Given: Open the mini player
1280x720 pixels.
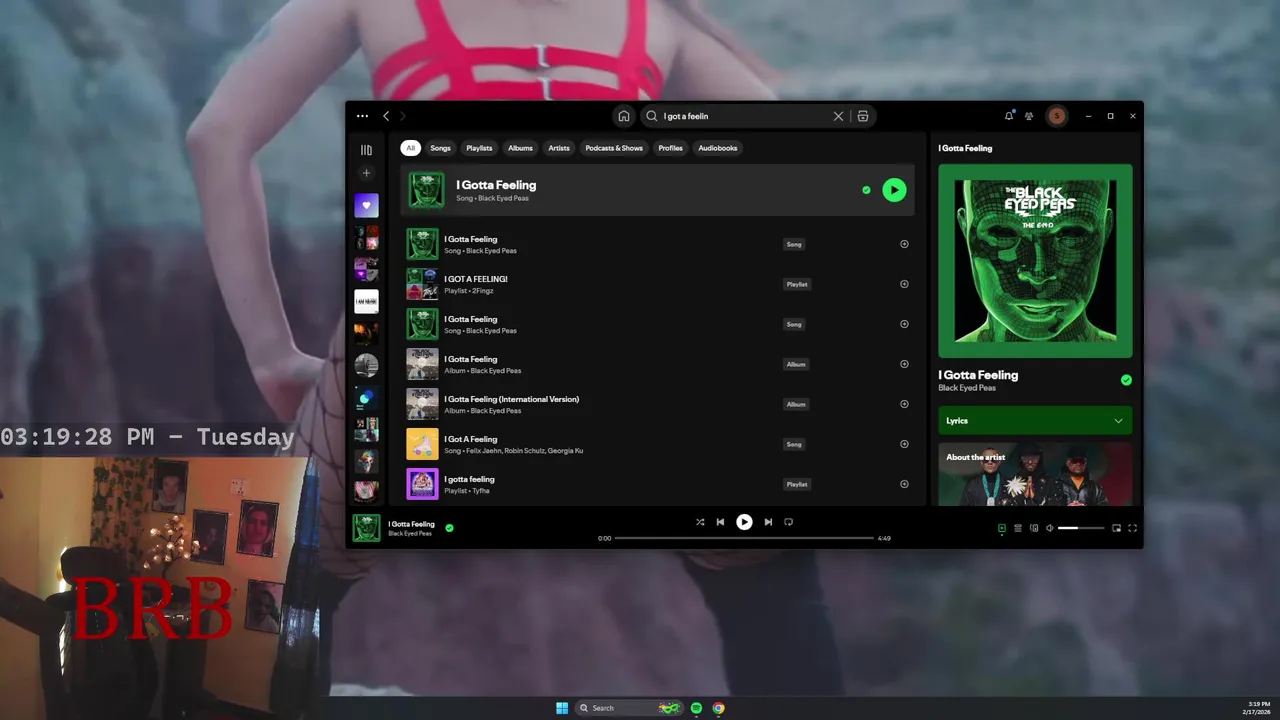Looking at the screenshot, I should click(1116, 528).
